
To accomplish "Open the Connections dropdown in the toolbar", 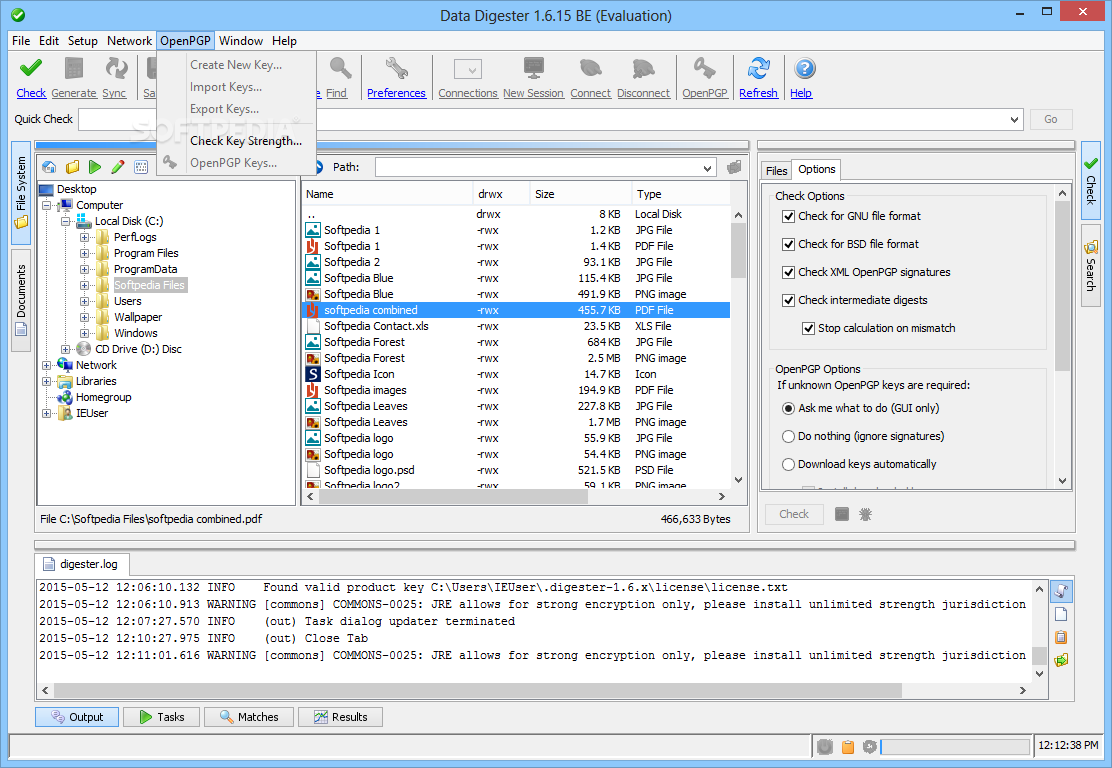I will (468, 69).
